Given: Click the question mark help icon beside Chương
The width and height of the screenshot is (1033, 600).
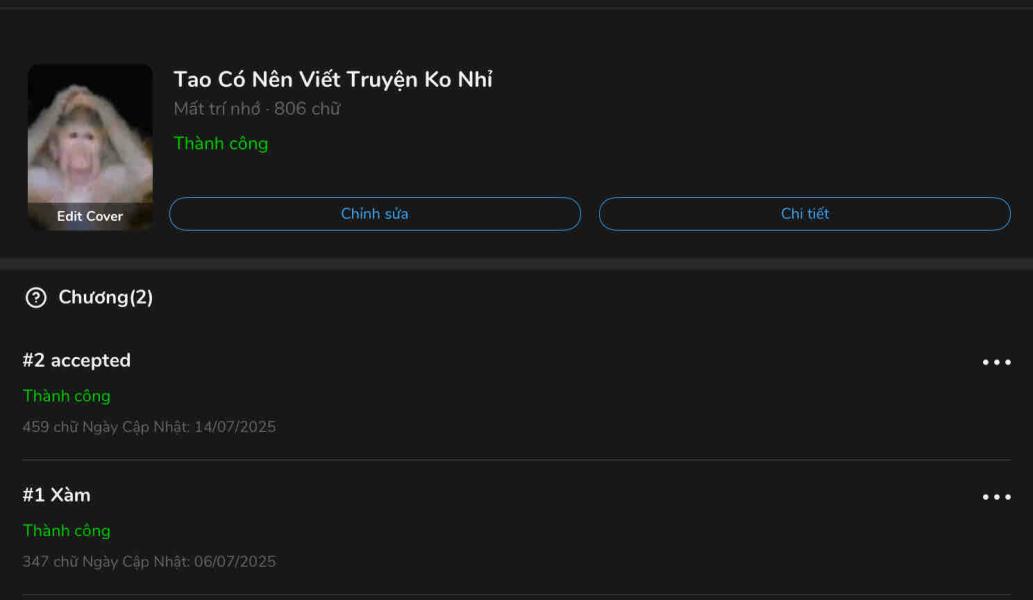Looking at the screenshot, I should tap(36, 298).
